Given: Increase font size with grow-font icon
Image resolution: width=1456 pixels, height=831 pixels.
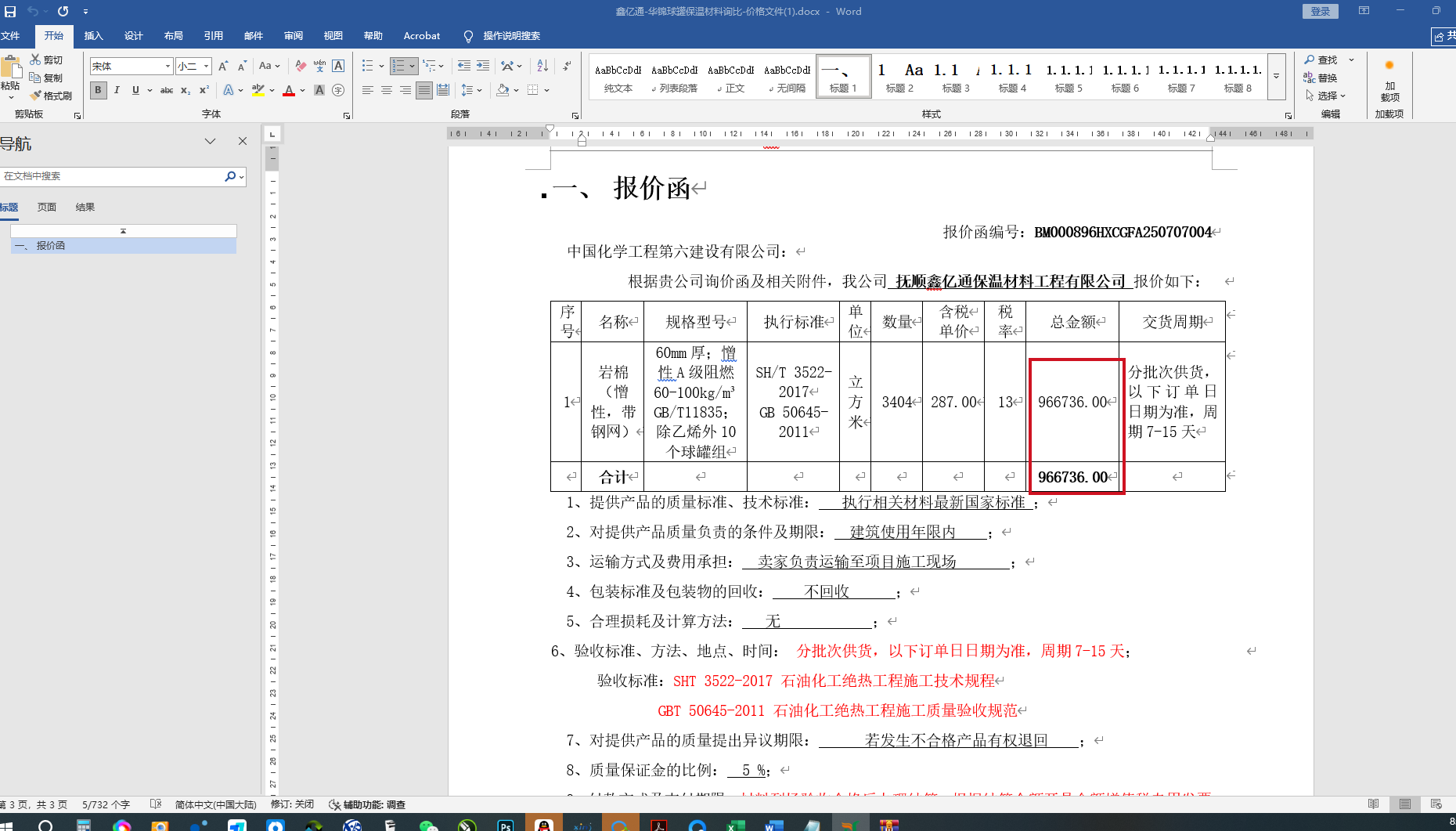Looking at the screenshot, I should click(x=223, y=66).
